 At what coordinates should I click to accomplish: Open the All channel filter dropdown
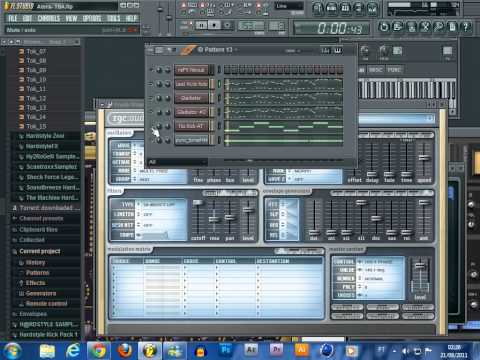click(177, 162)
